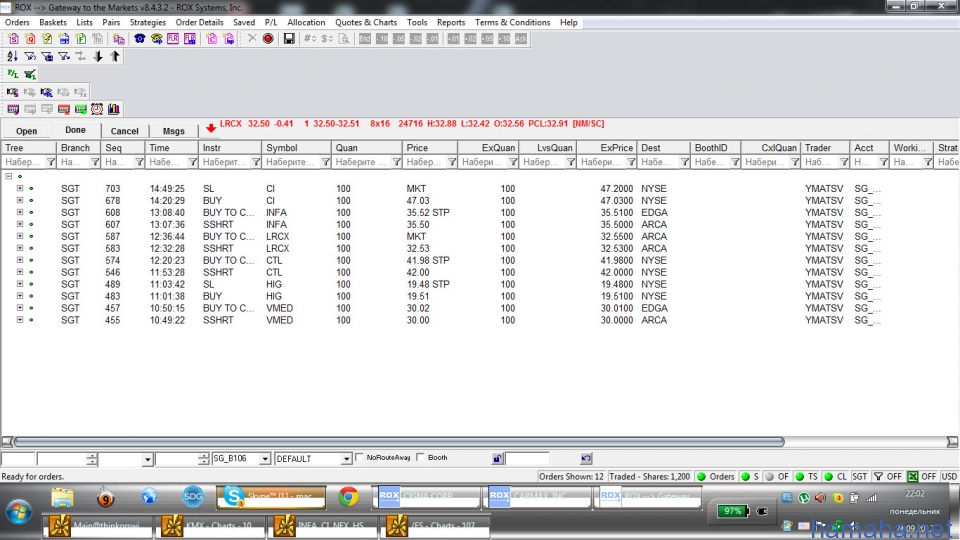Toggle the Orders status indicator
The height and width of the screenshot is (540, 960).
pos(715,476)
